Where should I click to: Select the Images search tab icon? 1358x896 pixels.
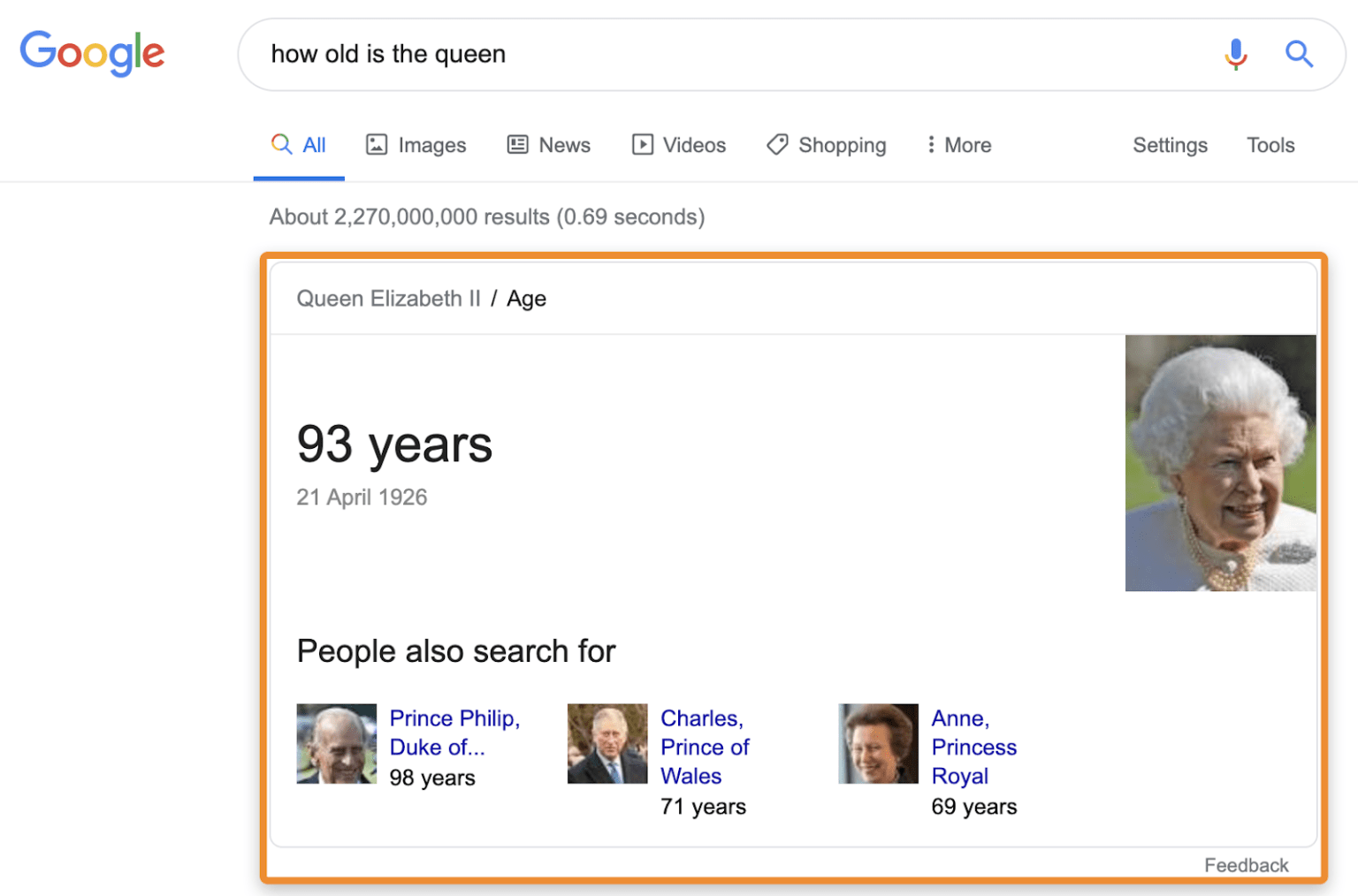[x=377, y=144]
